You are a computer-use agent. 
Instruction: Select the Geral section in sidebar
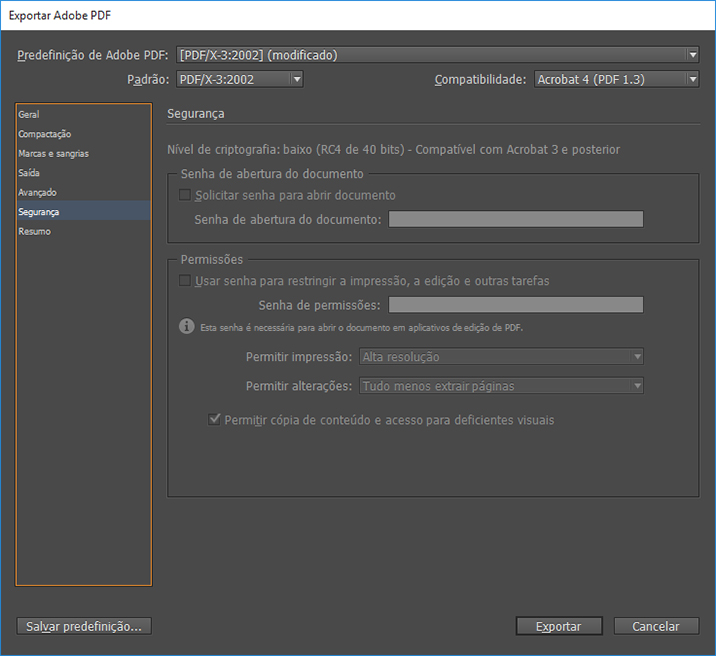pyautogui.click(x=30, y=115)
